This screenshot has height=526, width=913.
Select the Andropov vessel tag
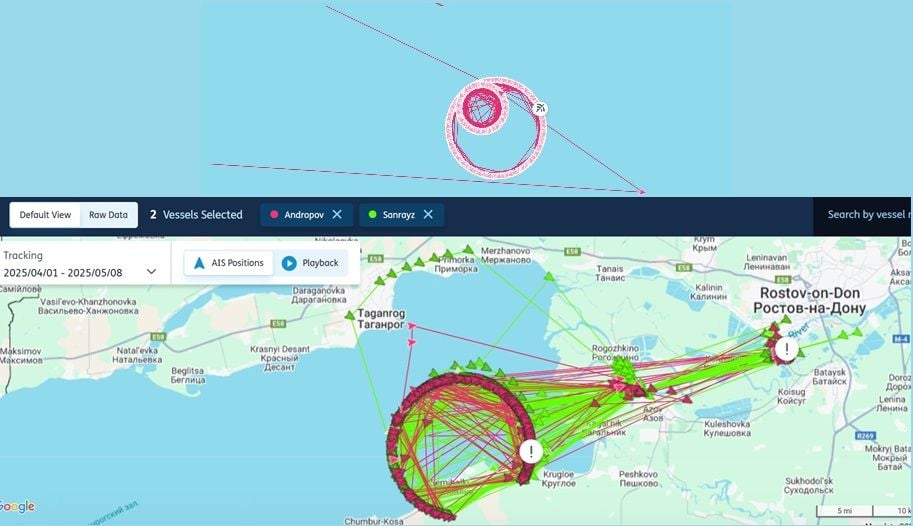(x=306, y=214)
